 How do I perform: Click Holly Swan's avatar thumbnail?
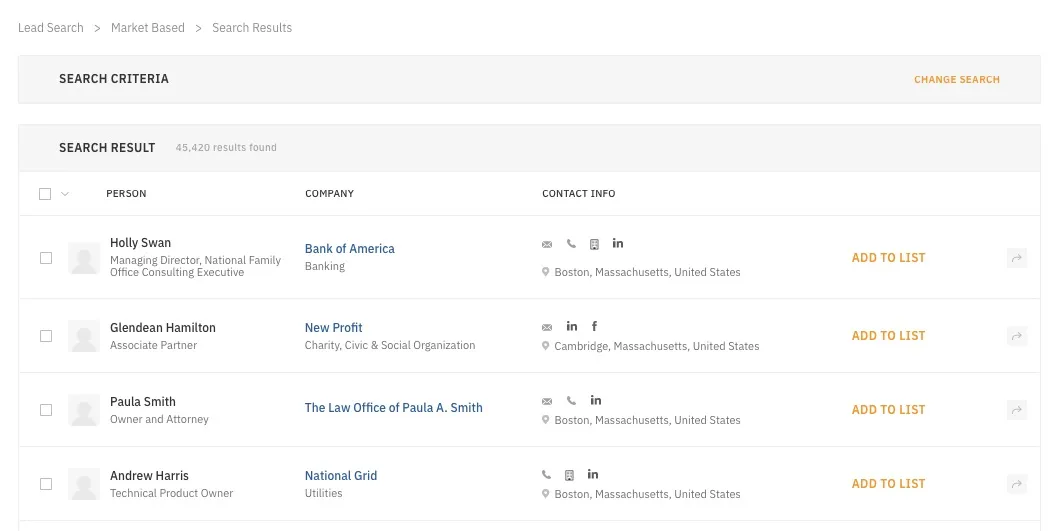click(84, 258)
